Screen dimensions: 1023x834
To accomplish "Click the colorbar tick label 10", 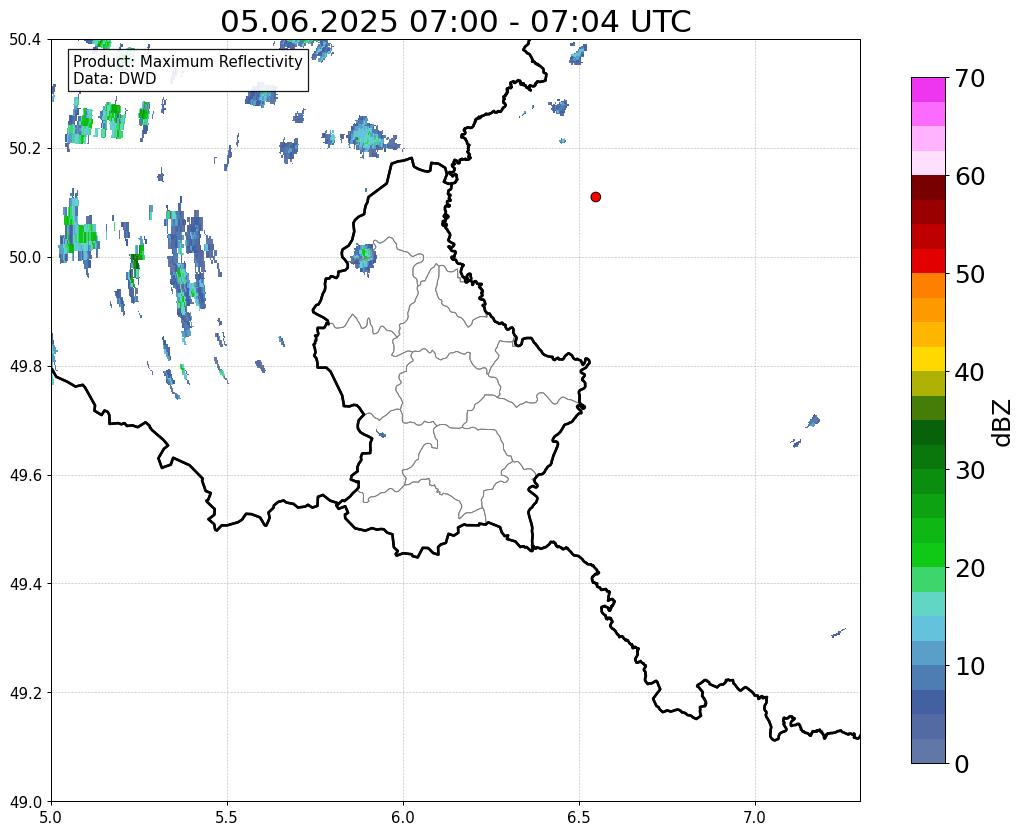I will [970, 666].
